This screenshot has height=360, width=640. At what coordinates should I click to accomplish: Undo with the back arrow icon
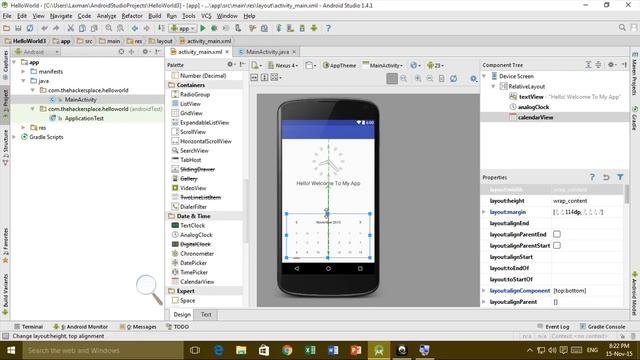pos(44,28)
